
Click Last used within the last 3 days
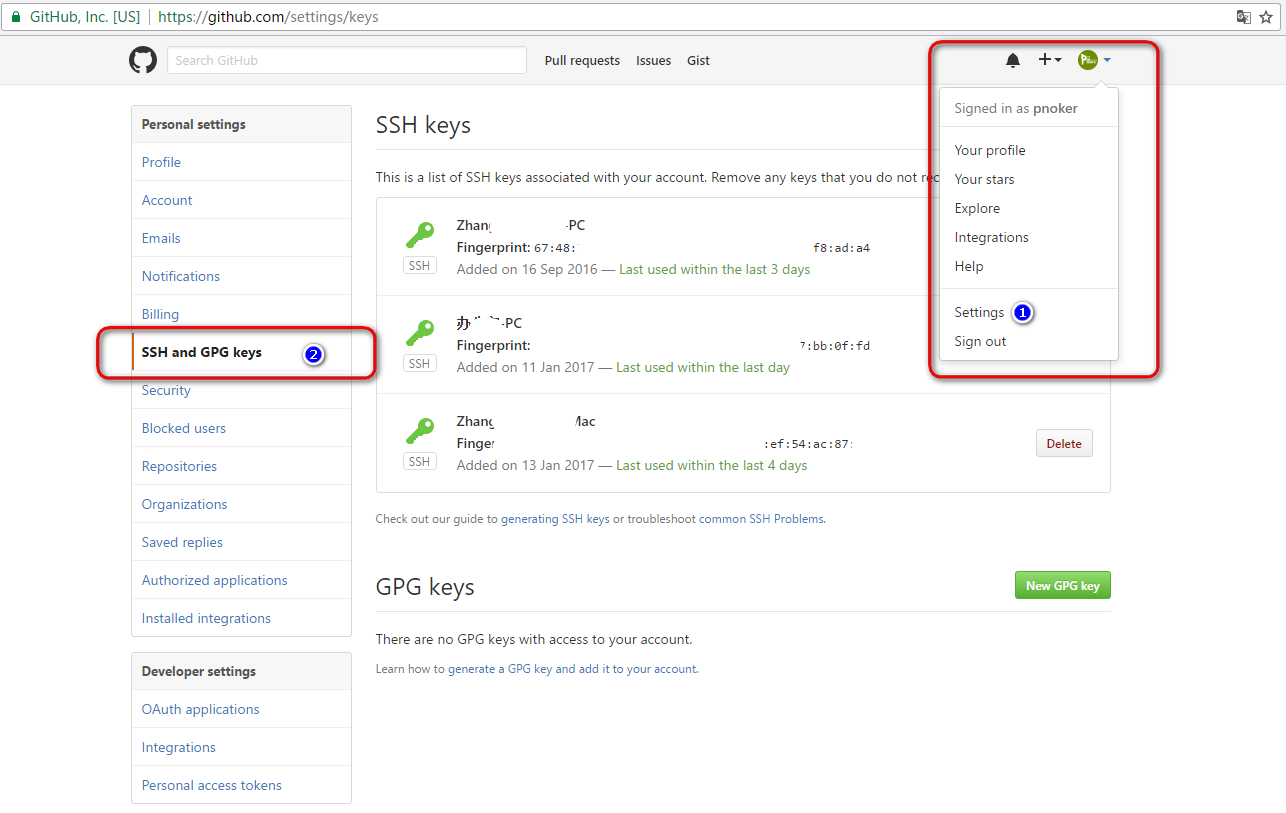715,270
